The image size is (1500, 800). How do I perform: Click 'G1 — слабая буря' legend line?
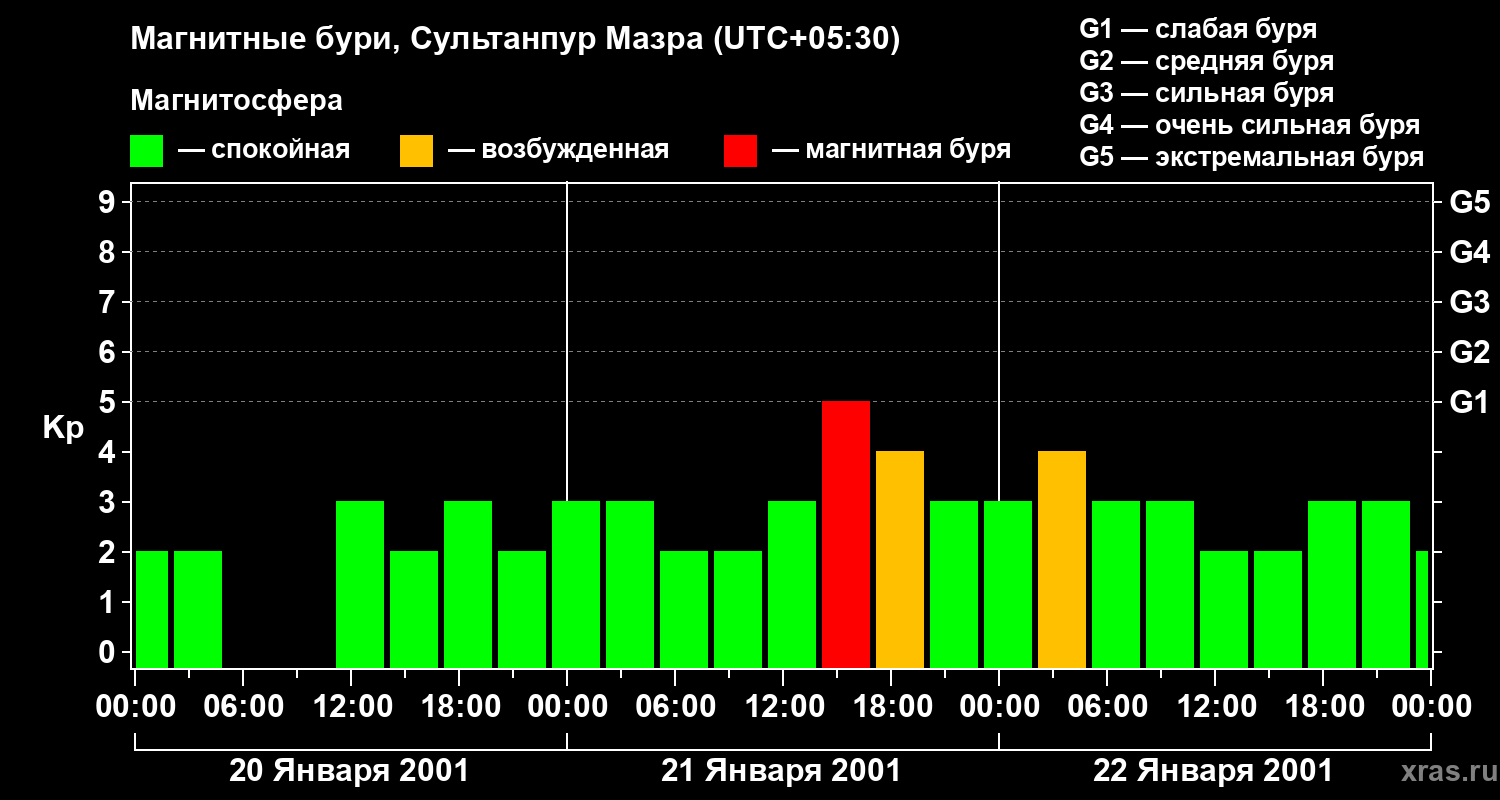1198,29
